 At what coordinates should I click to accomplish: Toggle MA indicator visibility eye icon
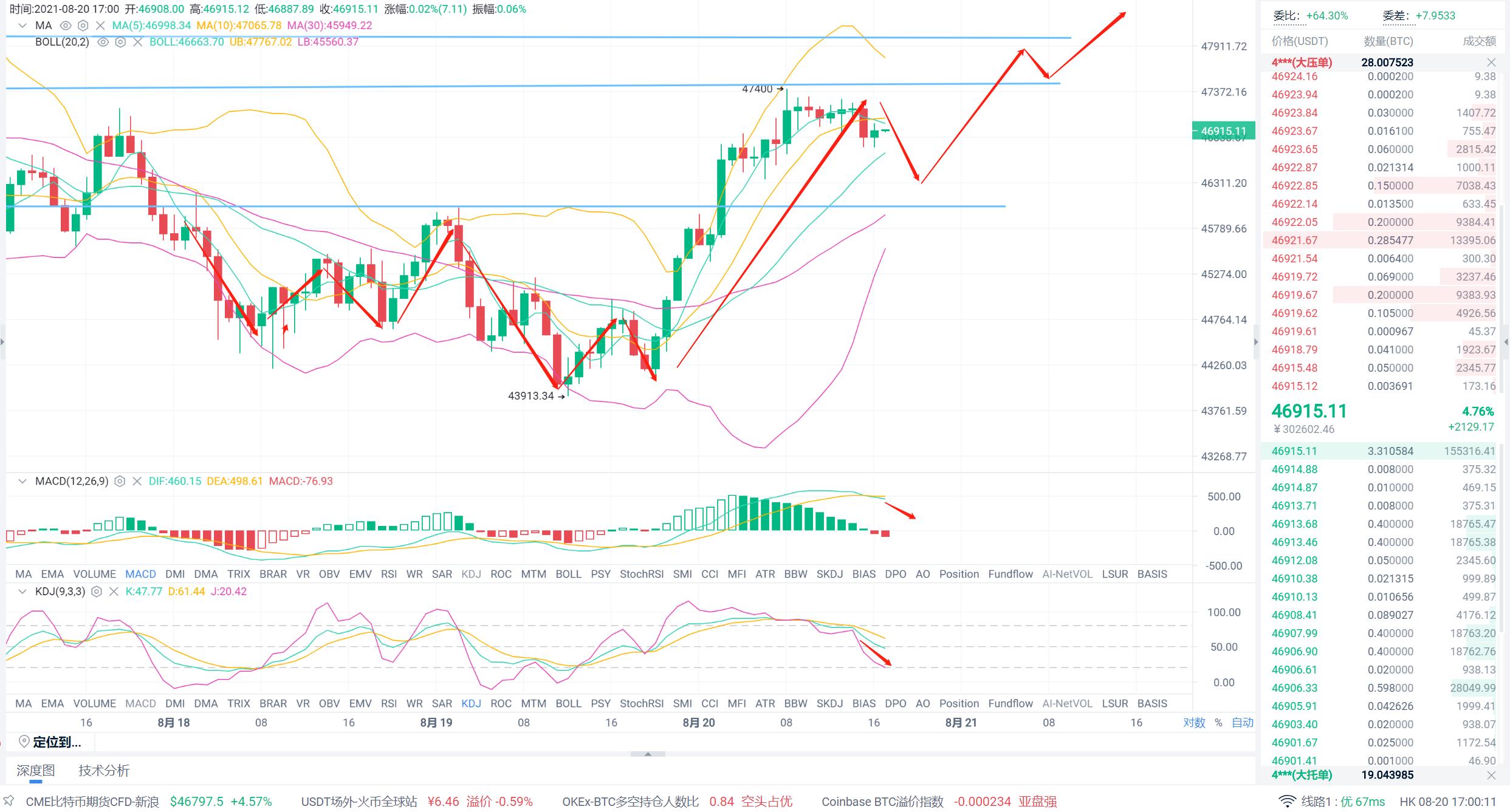(66, 26)
